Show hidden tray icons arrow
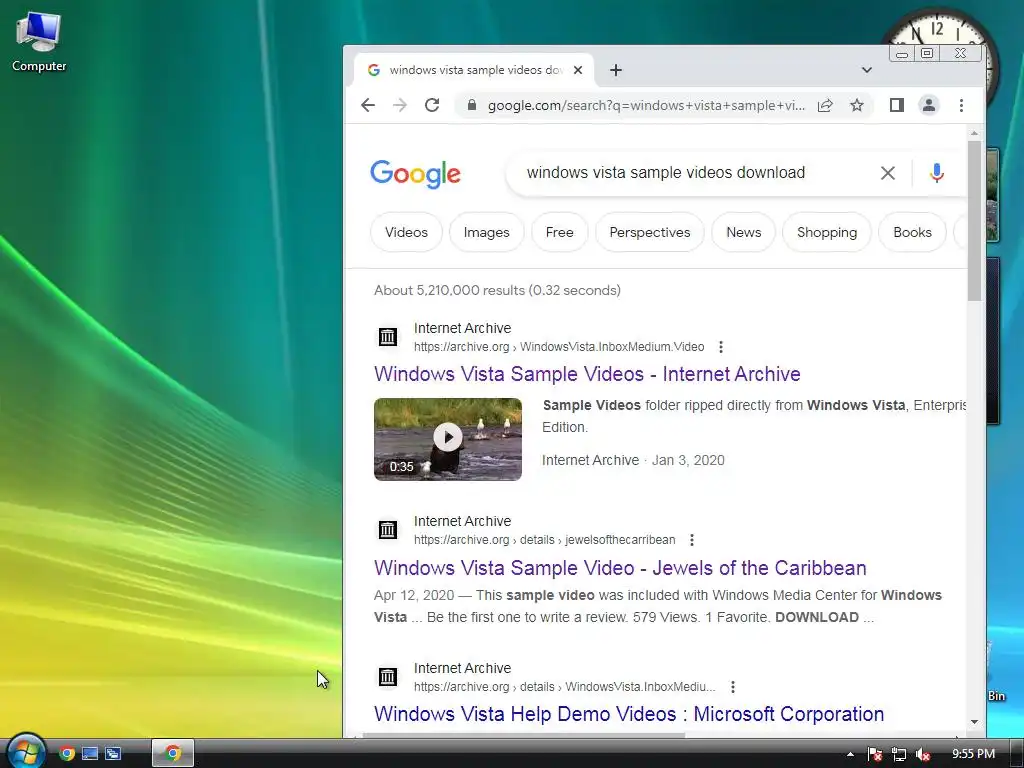This screenshot has height=768, width=1024. [850, 754]
